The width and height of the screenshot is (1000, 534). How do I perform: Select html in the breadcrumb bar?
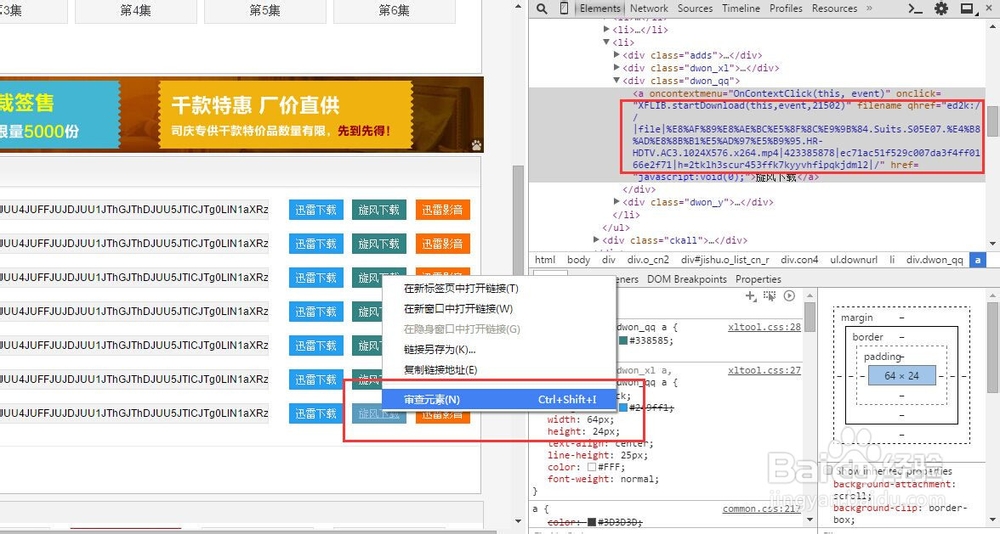pyautogui.click(x=545, y=260)
